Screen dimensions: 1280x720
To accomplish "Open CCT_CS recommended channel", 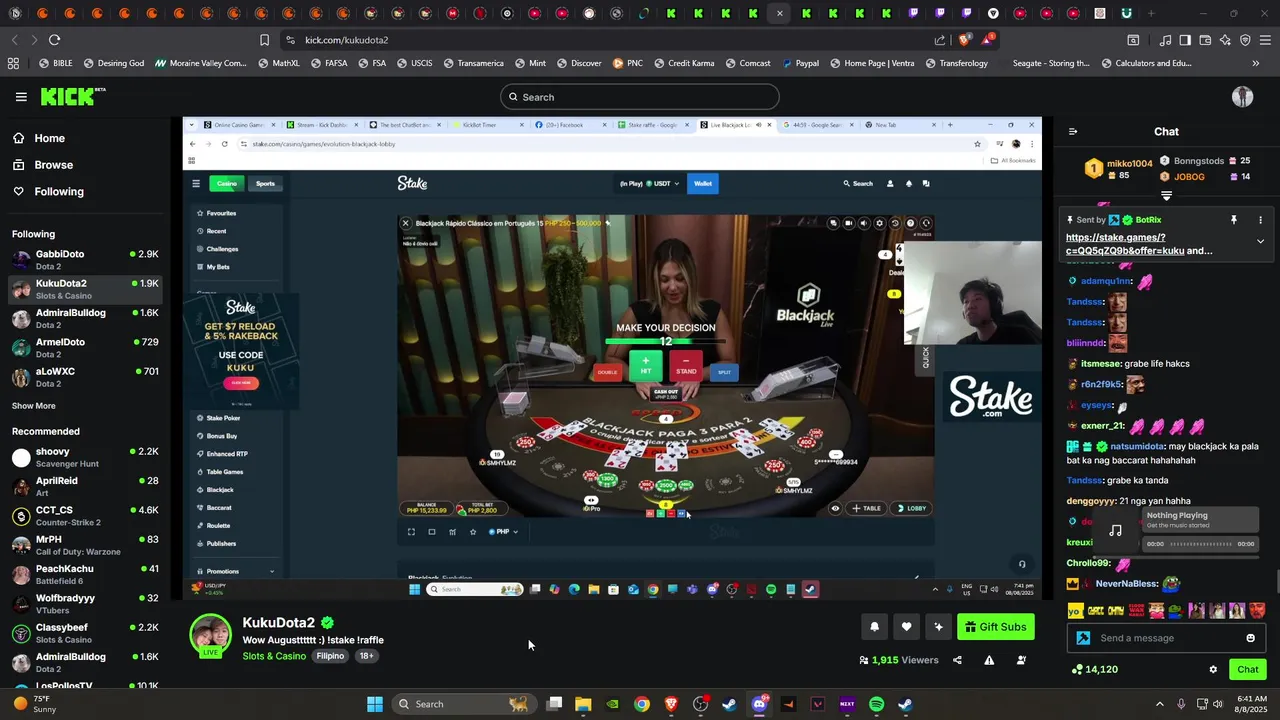I will coord(84,516).
